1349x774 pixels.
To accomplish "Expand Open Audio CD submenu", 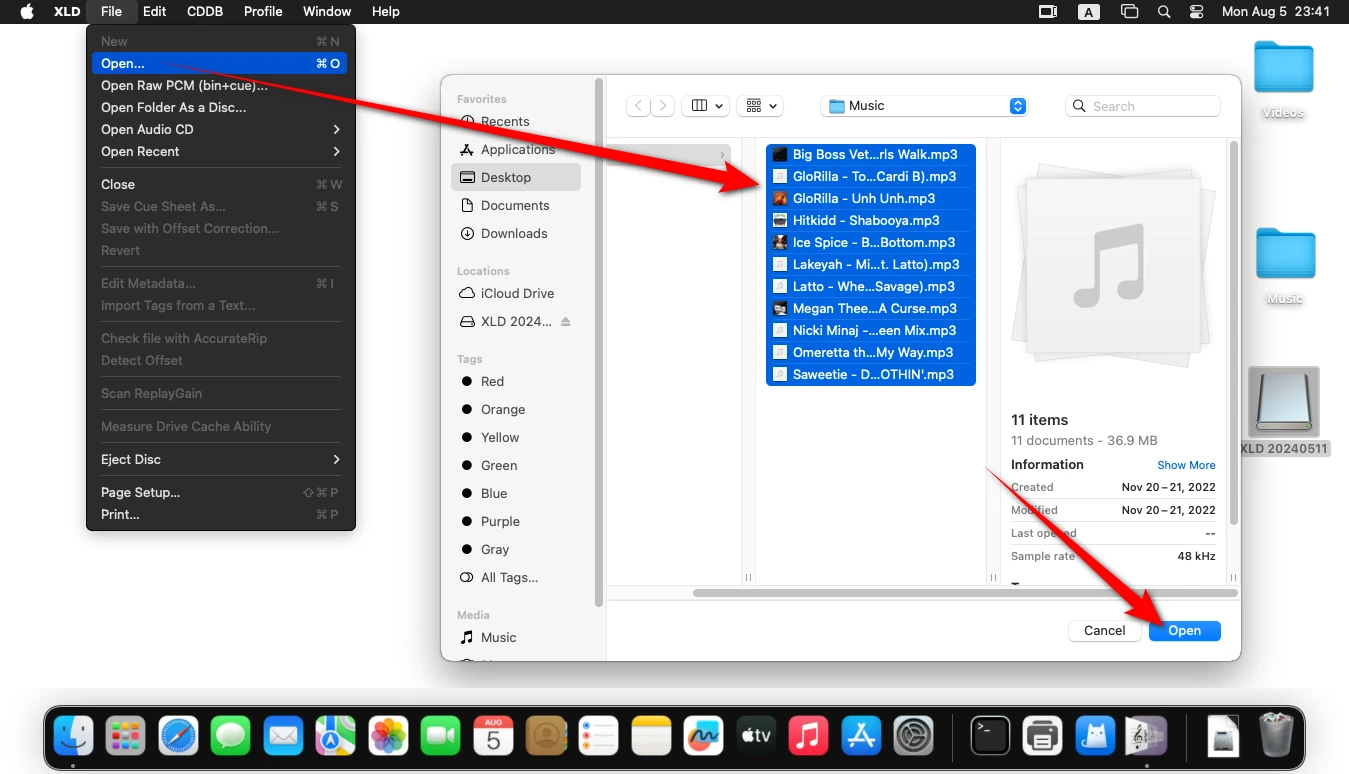I will [221, 130].
